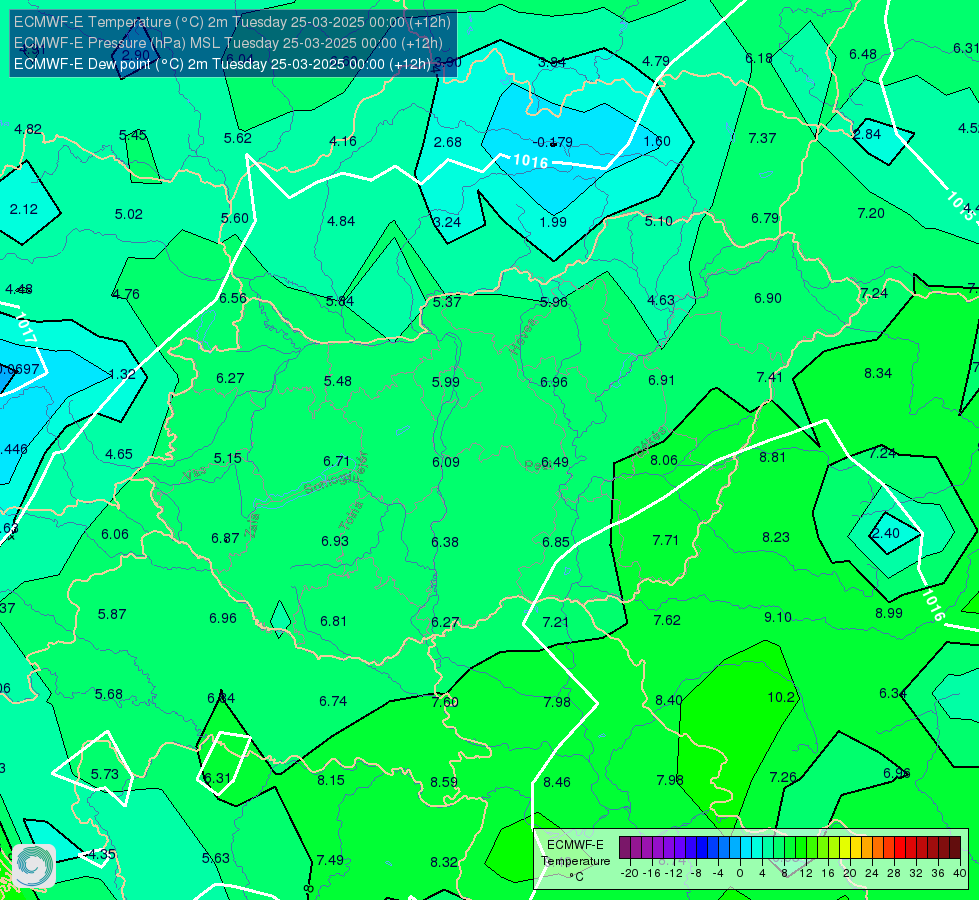Select the ECMWF-E Pressure MSL layer label
Viewport: 979px width, 900px height.
coord(229,43)
